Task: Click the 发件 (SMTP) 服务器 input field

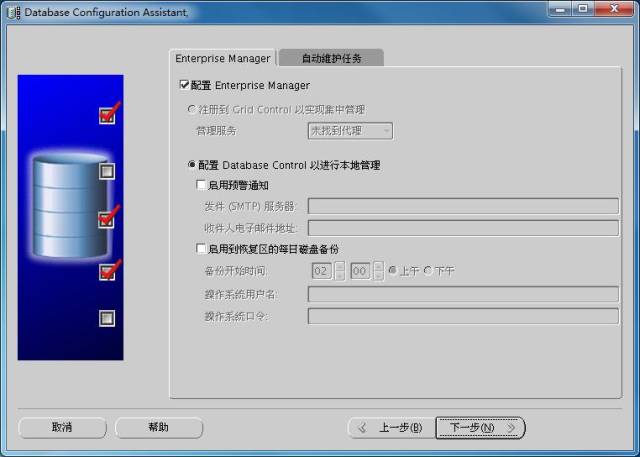Action: click(463, 206)
